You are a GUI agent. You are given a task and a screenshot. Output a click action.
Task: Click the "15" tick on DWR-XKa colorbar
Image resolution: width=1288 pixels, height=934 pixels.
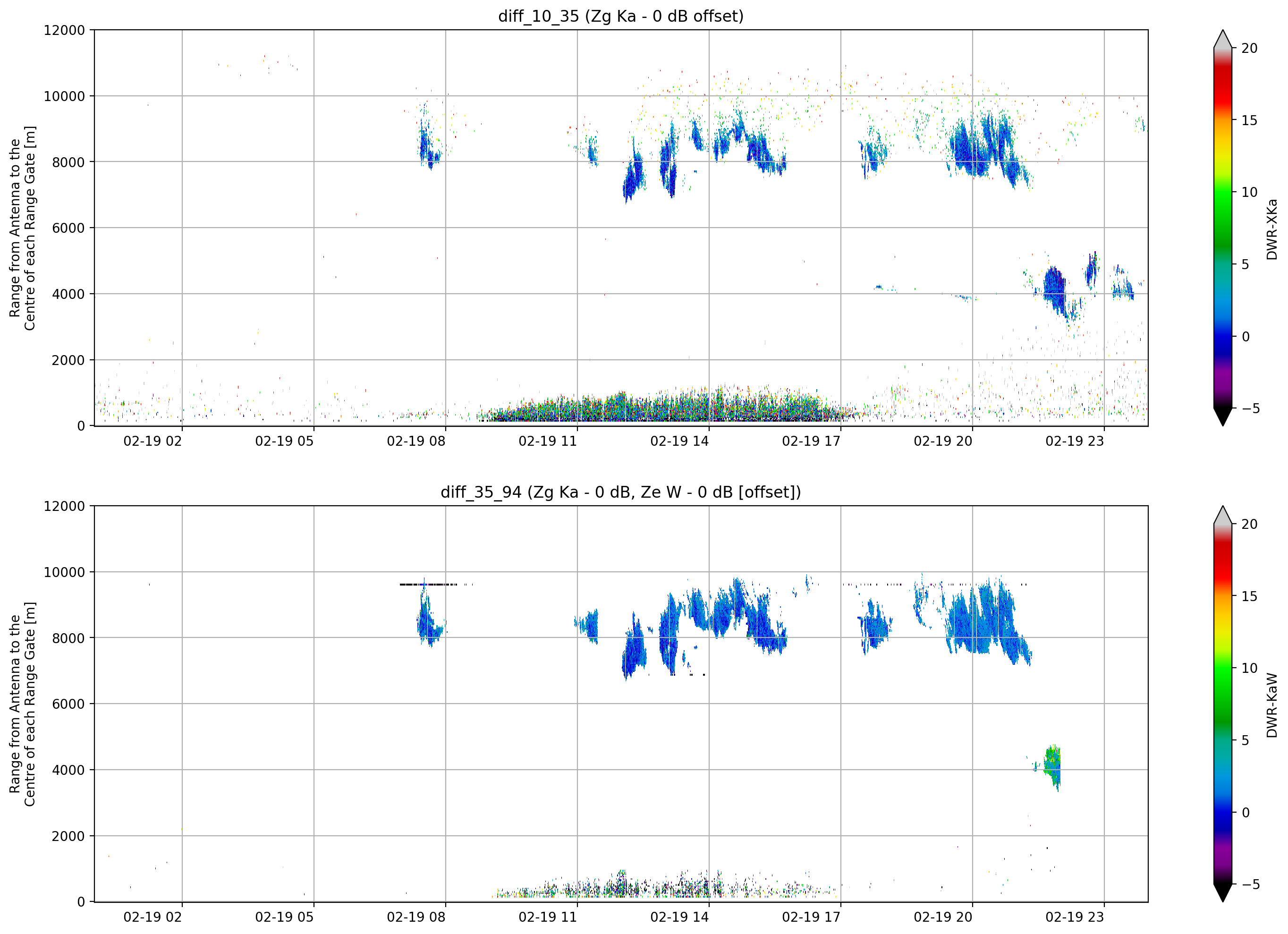coord(1249,120)
